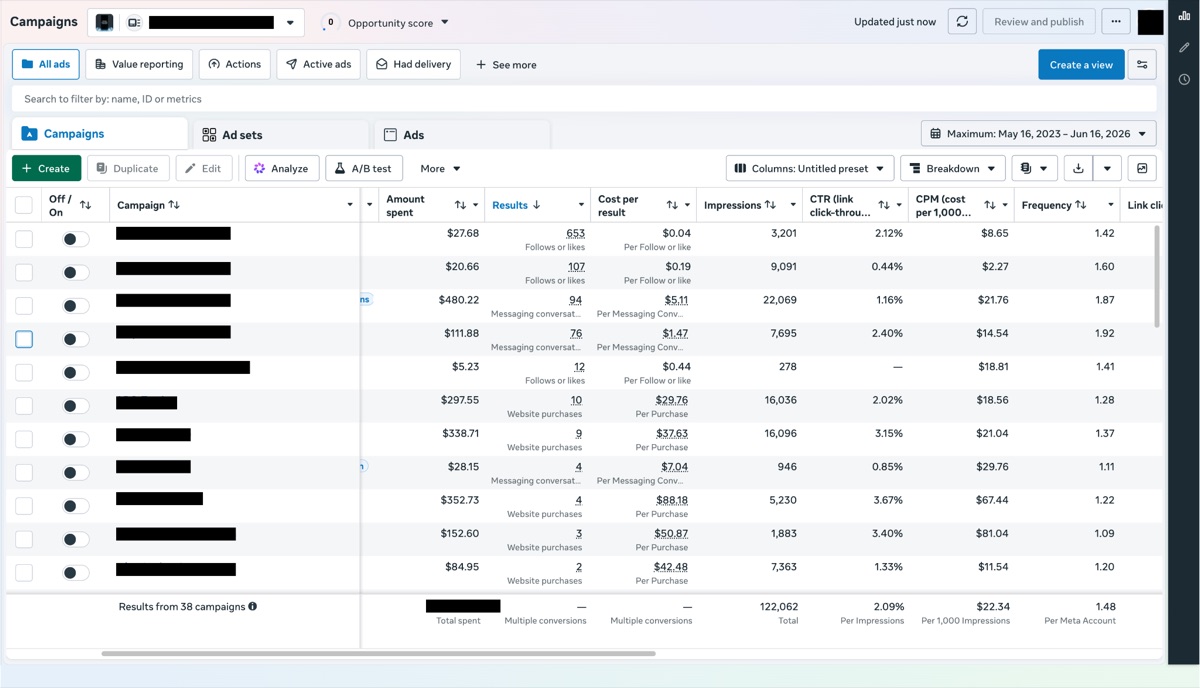The image size is (1200, 688).
Task: Click the info icon beside 38 campaigns
Action: [252, 607]
